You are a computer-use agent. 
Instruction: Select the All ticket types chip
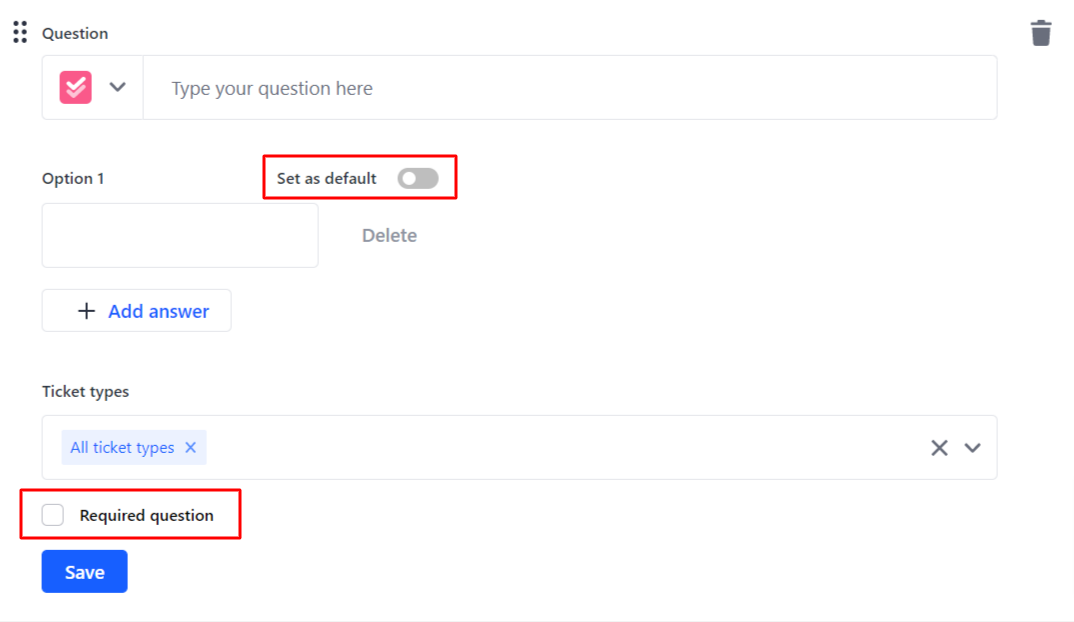coord(122,447)
